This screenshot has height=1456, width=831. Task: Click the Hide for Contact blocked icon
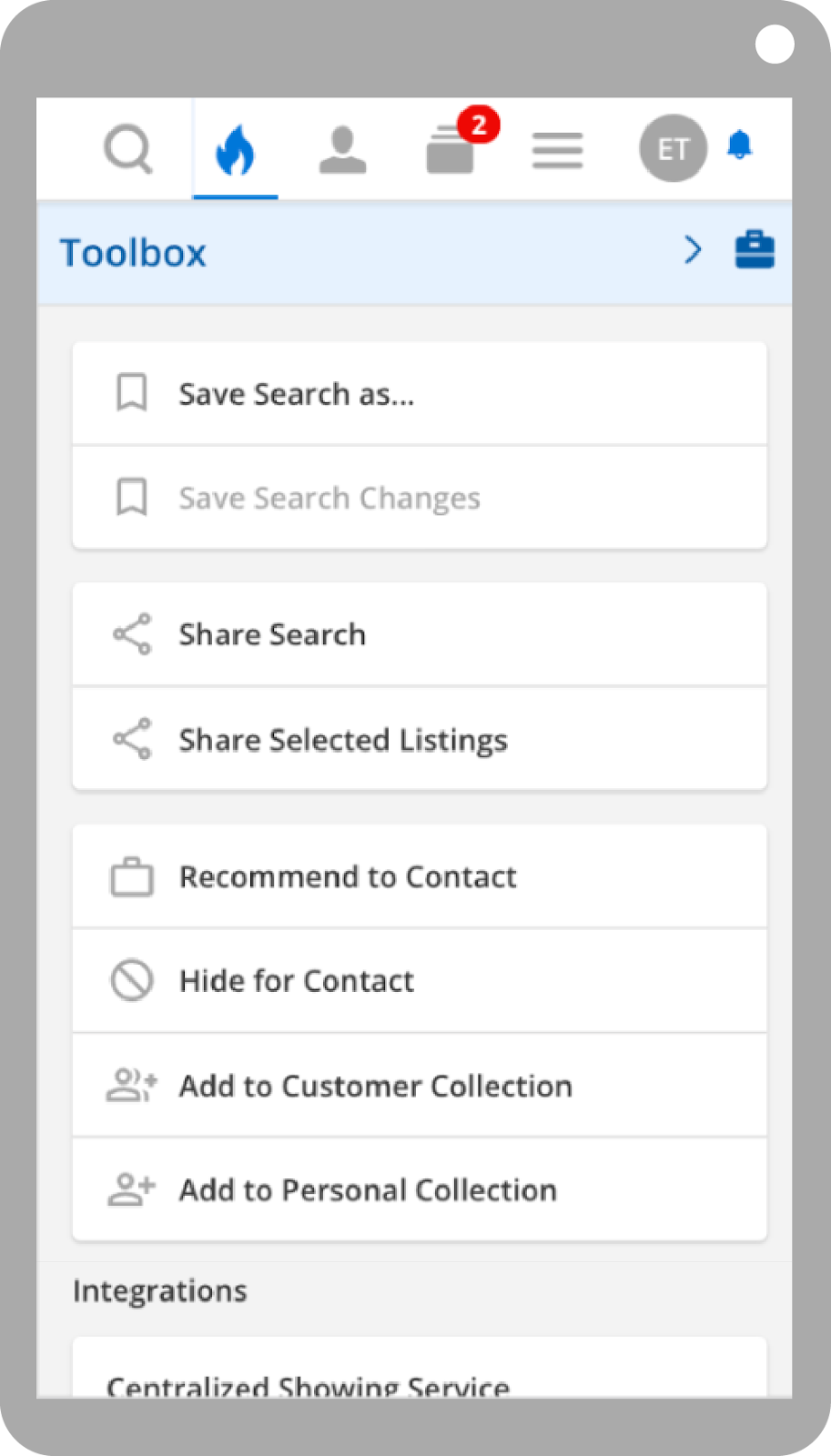pyautogui.click(x=132, y=981)
